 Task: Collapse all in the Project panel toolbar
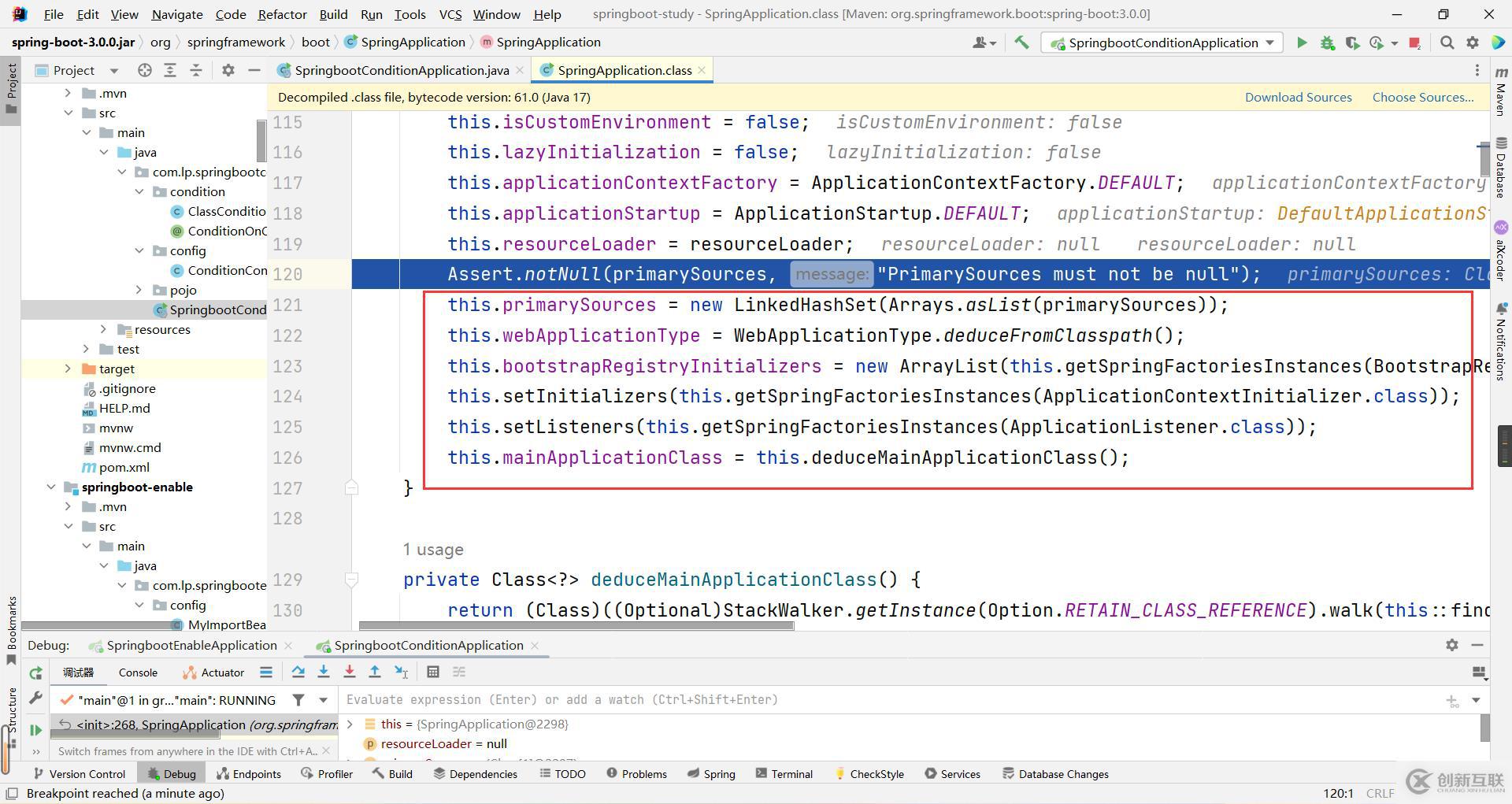[x=196, y=70]
